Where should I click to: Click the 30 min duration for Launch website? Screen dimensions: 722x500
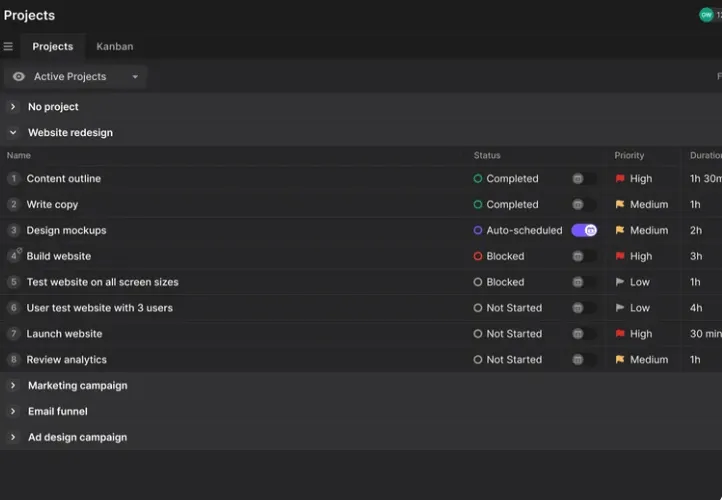click(x=705, y=334)
